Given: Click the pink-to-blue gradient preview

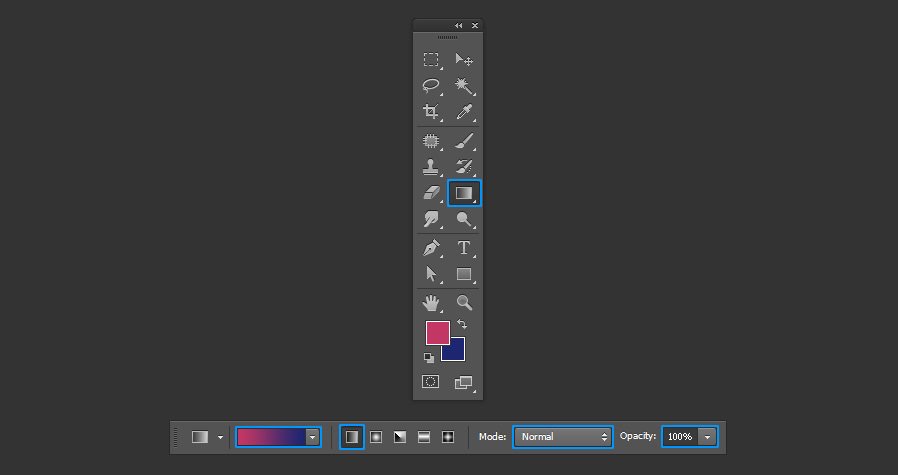Looking at the screenshot, I should click(x=271, y=437).
